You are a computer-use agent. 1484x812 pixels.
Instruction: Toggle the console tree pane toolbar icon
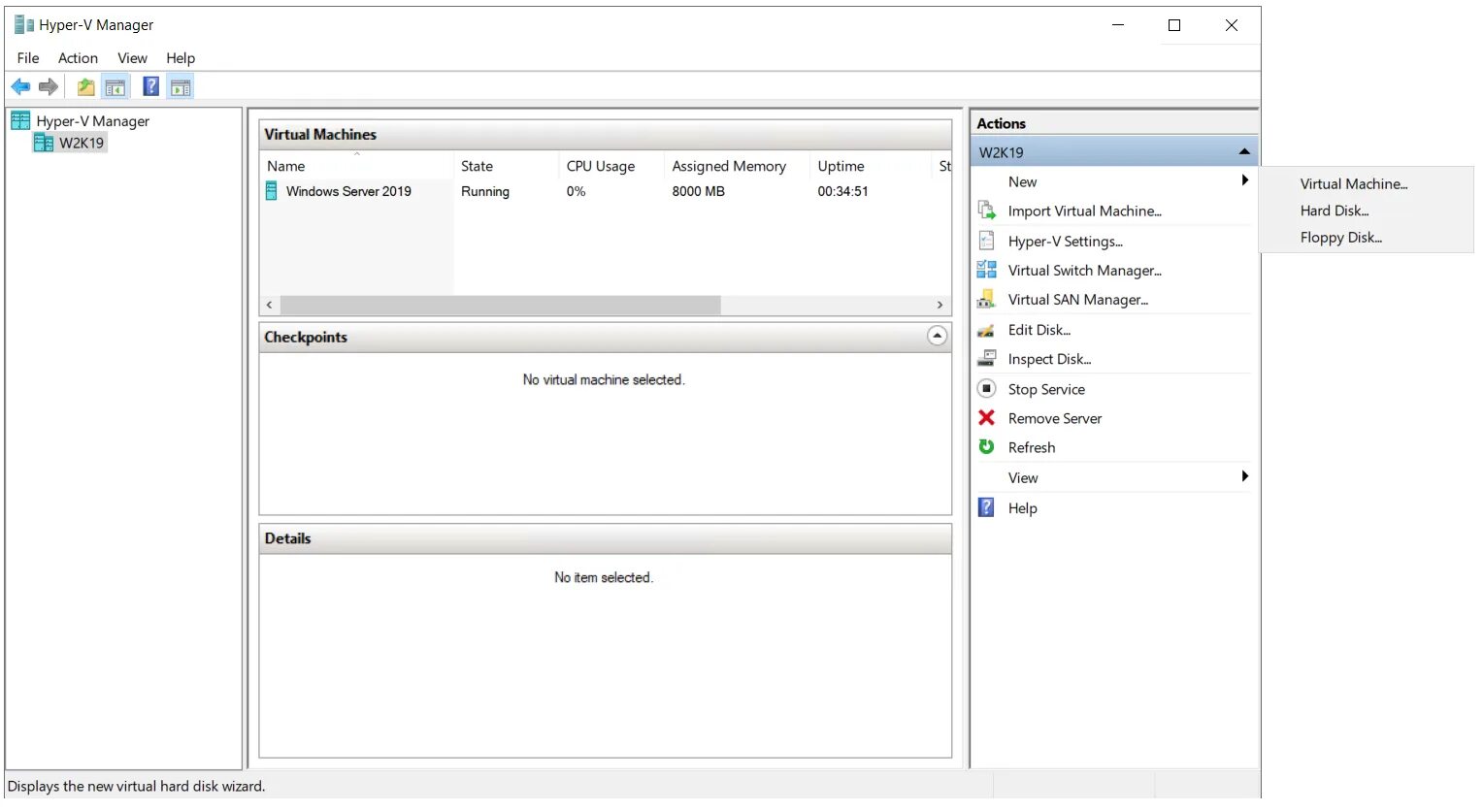pyautogui.click(x=115, y=87)
